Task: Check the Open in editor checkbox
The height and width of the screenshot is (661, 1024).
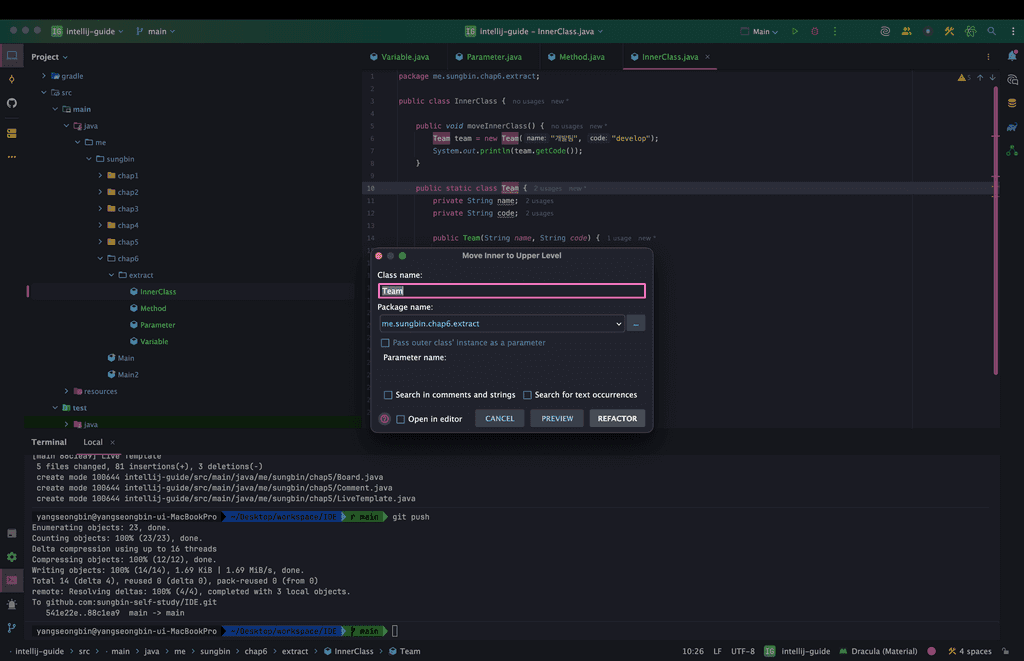Action: point(401,419)
